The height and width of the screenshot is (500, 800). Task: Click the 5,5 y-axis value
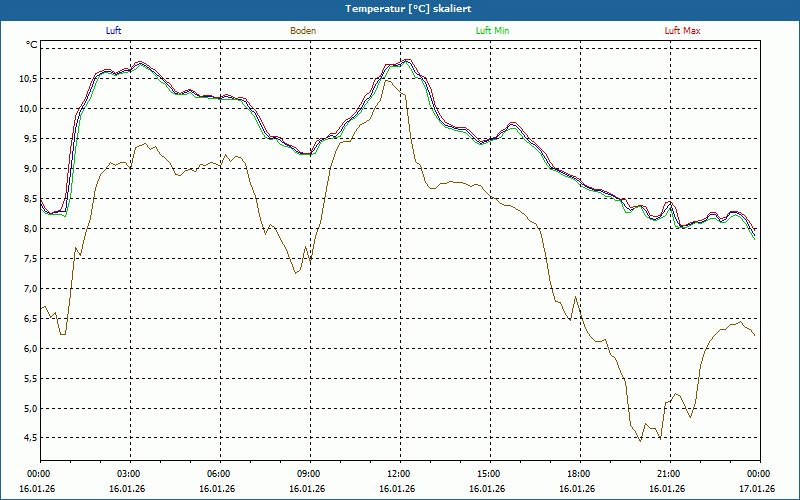tap(31, 379)
